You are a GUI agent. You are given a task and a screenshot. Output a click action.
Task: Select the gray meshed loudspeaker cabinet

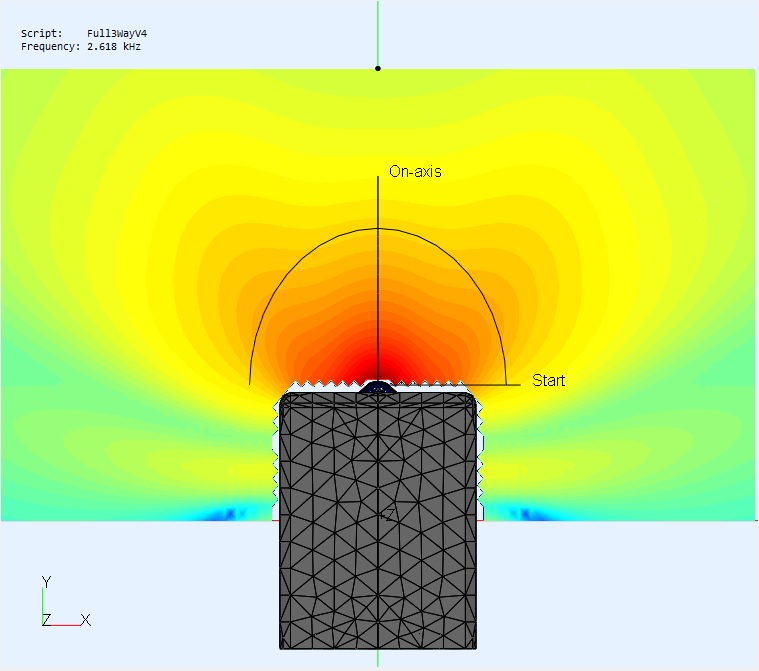coord(378,520)
